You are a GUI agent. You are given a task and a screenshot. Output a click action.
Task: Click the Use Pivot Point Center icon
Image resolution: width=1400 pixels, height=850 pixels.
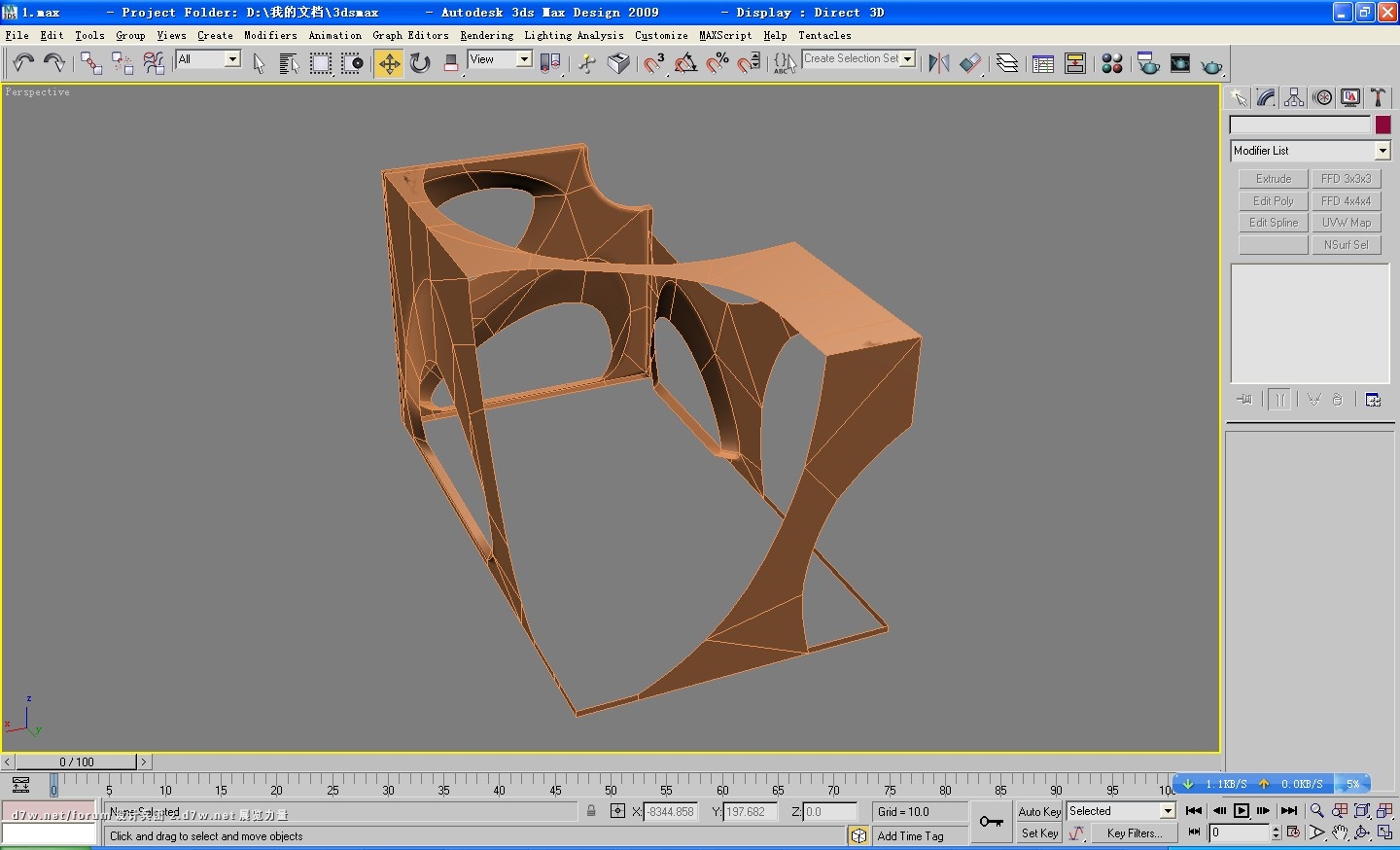[x=550, y=63]
